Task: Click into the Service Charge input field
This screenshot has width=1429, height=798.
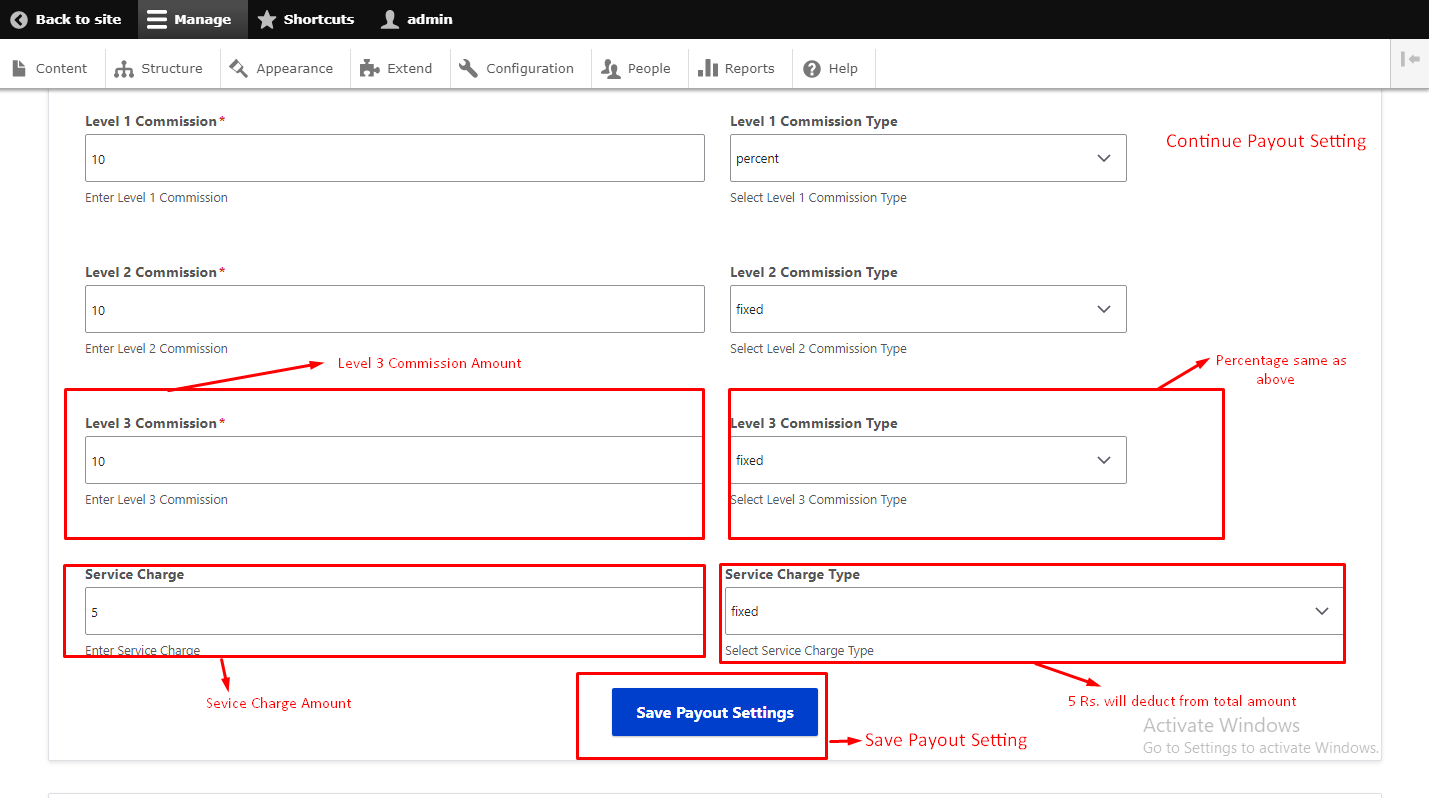Action: coord(395,611)
